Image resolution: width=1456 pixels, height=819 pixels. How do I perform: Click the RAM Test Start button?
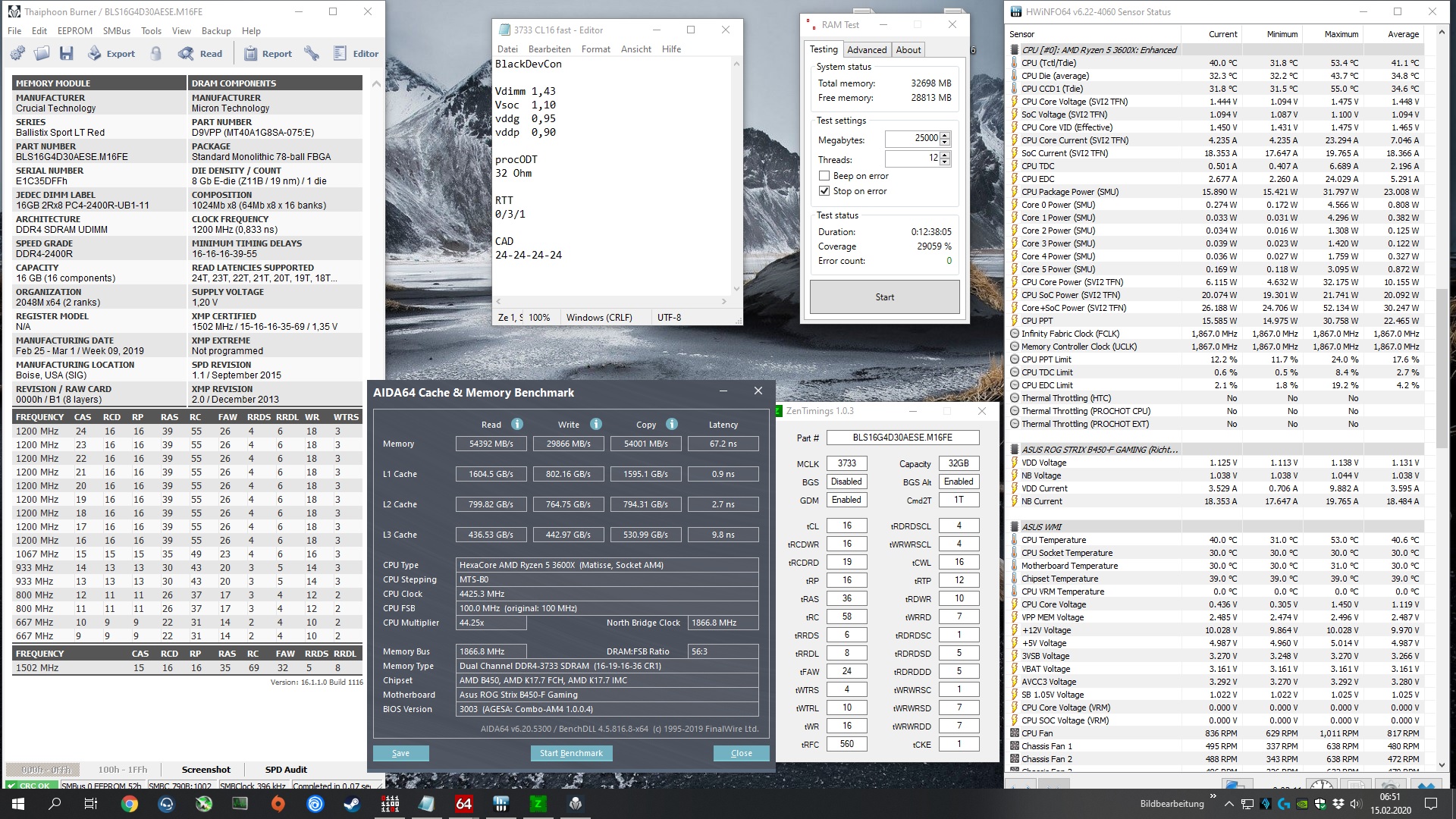pos(884,297)
